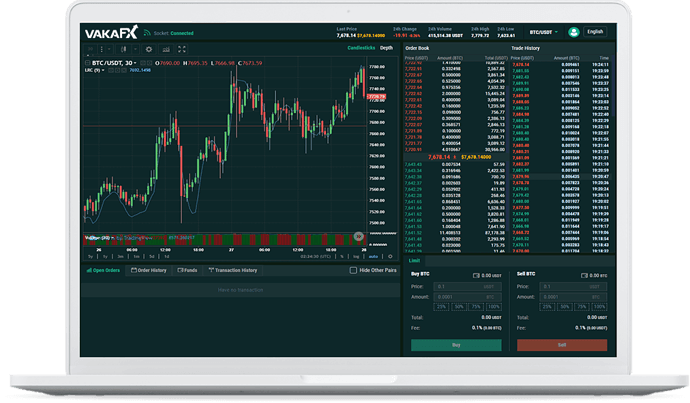Choose 75% in Sell BTC amount
Viewport: 690px width, 403px height.
coord(582,307)
